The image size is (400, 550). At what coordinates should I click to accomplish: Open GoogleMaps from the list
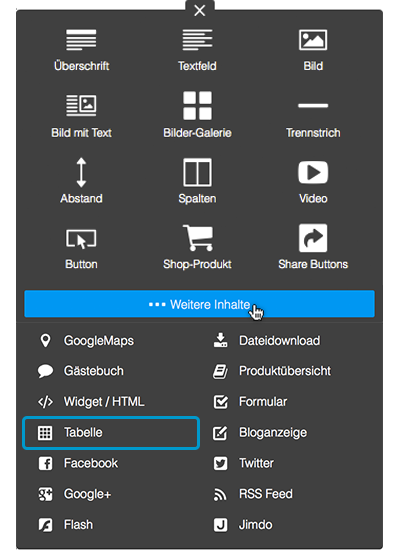point(99,341)
